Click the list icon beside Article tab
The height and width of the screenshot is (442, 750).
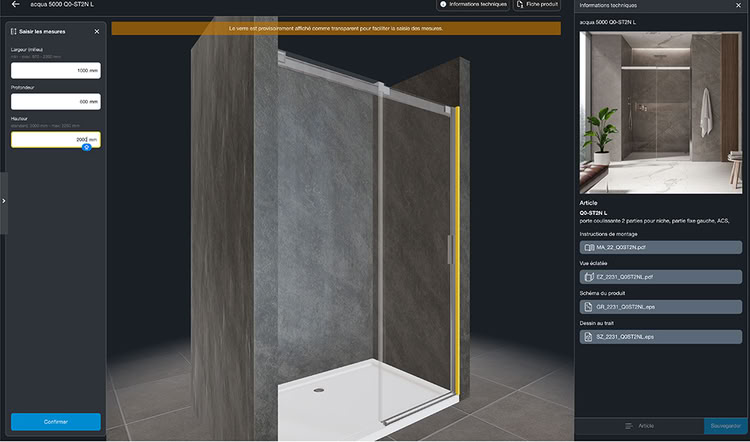point(629,426)
